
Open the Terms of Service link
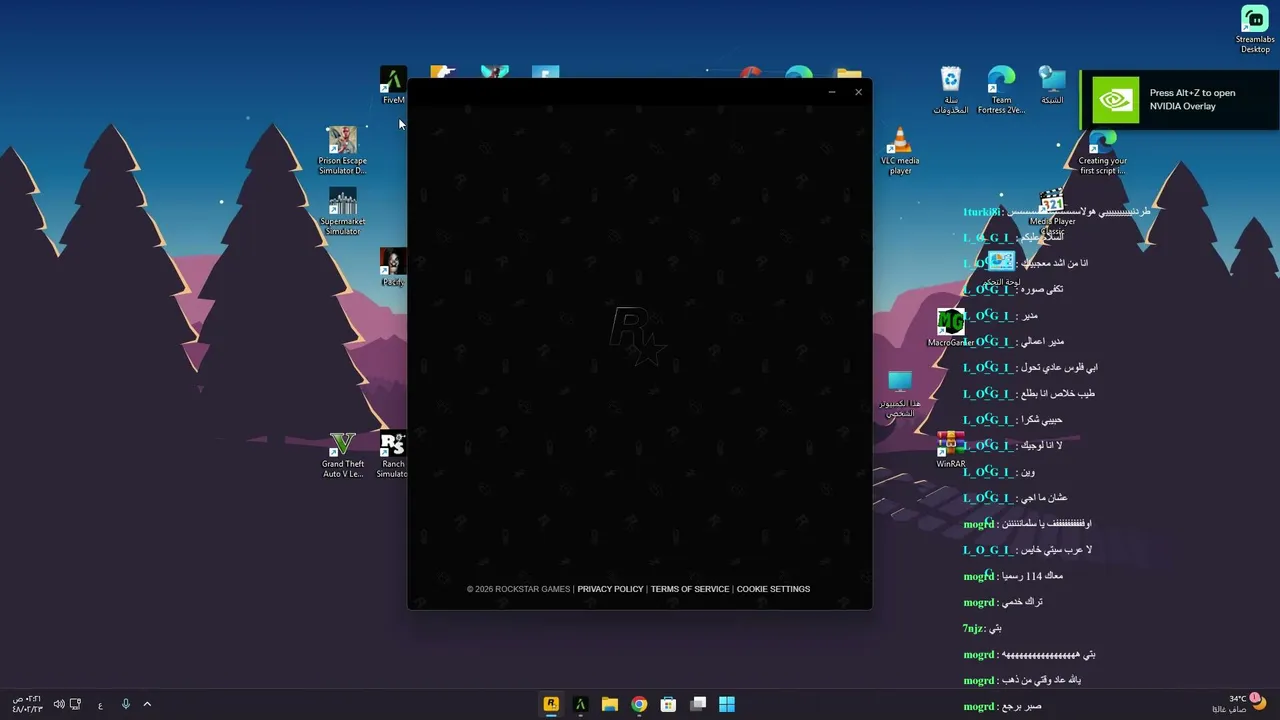[x=690, y=589]
